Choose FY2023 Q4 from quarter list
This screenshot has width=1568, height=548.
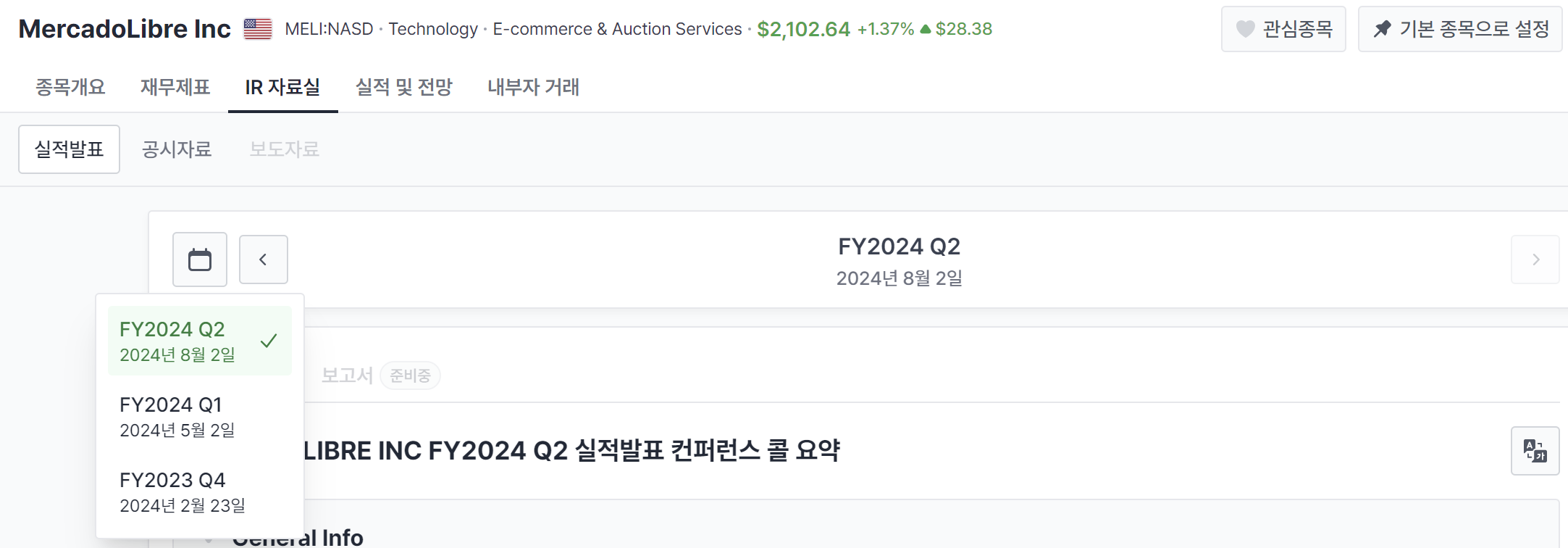[x=182, y=491]
